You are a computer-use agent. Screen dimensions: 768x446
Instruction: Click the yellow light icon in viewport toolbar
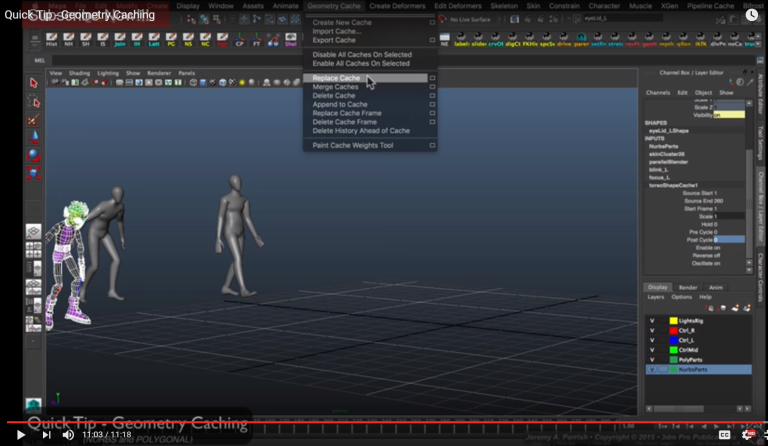point(242,82)
